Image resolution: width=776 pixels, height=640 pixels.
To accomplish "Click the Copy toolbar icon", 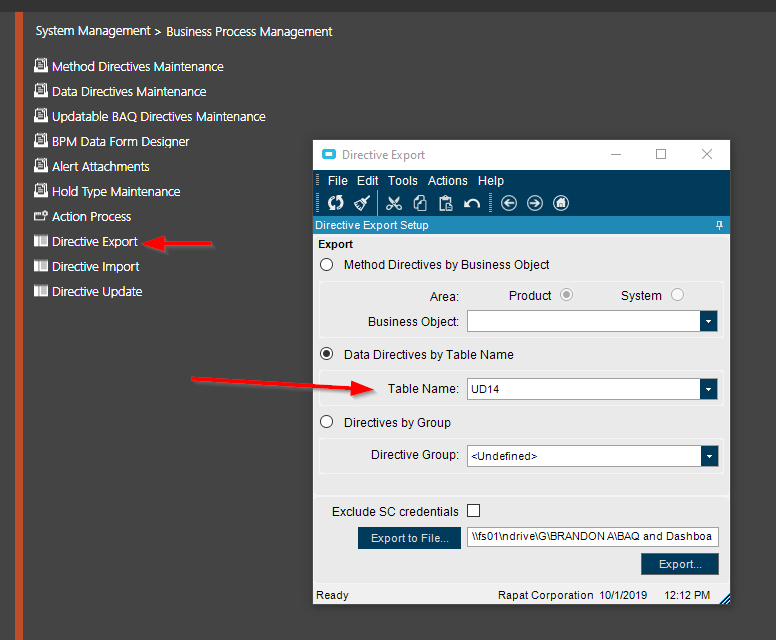I will point(420,203).
